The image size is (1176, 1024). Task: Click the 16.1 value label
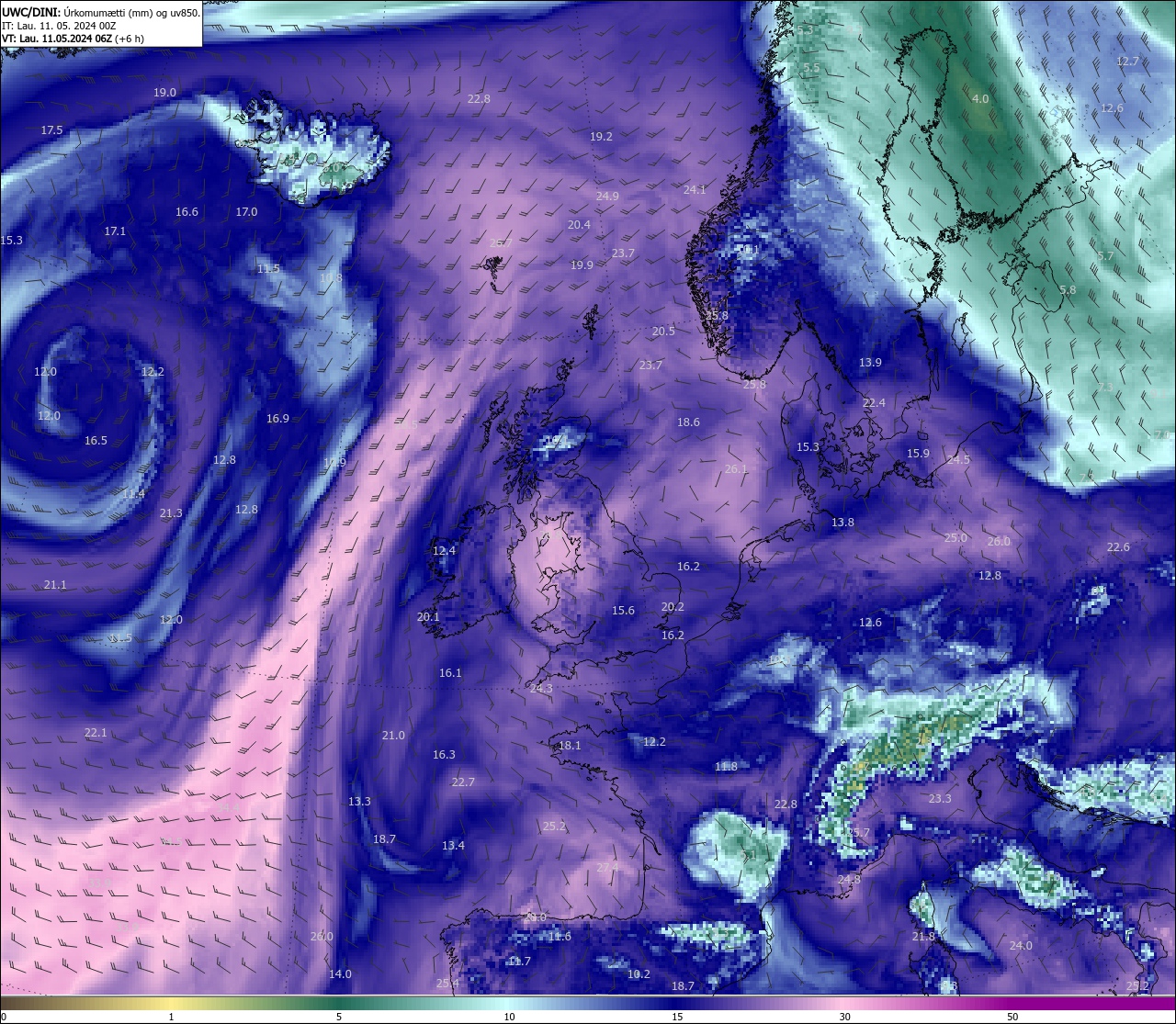coord(450,673)
